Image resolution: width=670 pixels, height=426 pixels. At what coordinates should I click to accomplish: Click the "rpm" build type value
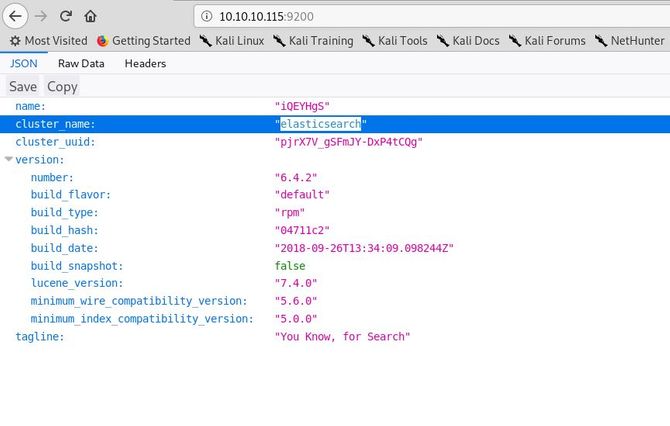pyautogui.click(x=290, y=212)
